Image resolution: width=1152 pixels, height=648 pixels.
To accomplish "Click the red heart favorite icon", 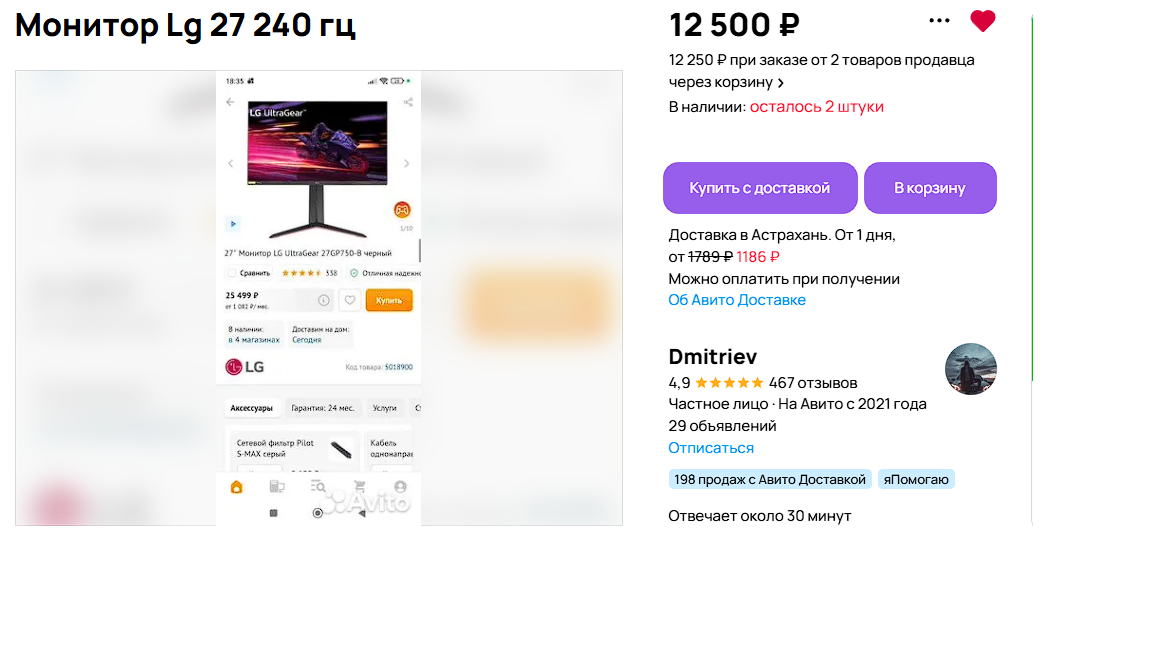I will [983, 21].
